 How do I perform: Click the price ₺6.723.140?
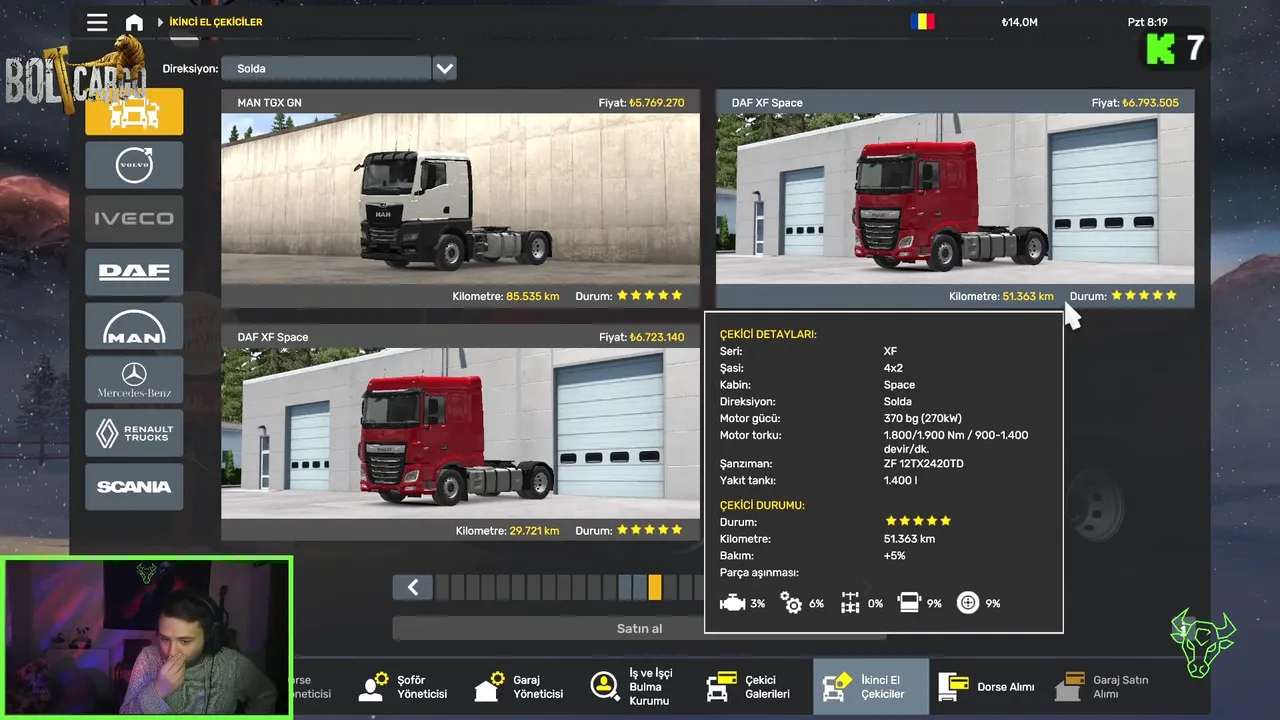[657, 337]
